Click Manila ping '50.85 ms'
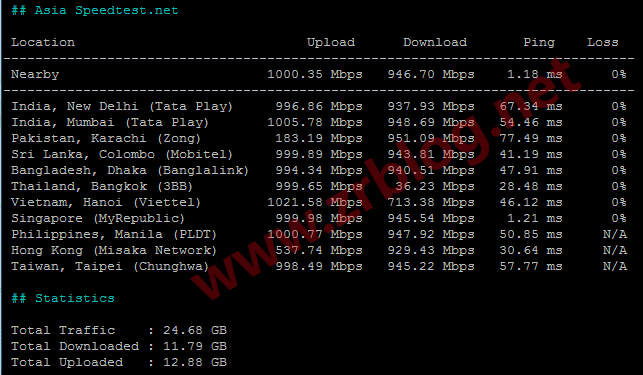Screen dimensions: 643x375 [x=531, y=234]
